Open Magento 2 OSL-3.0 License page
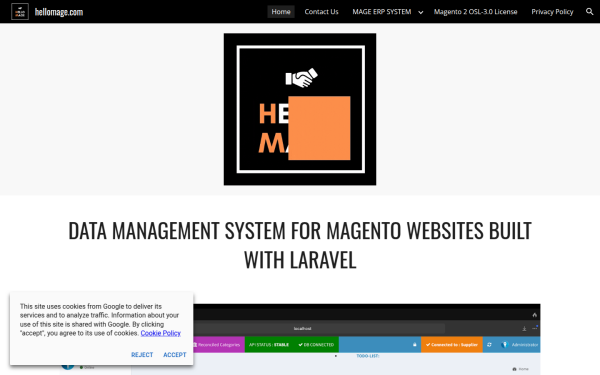Viewport: 600px width, 375px height. (475, 11)
